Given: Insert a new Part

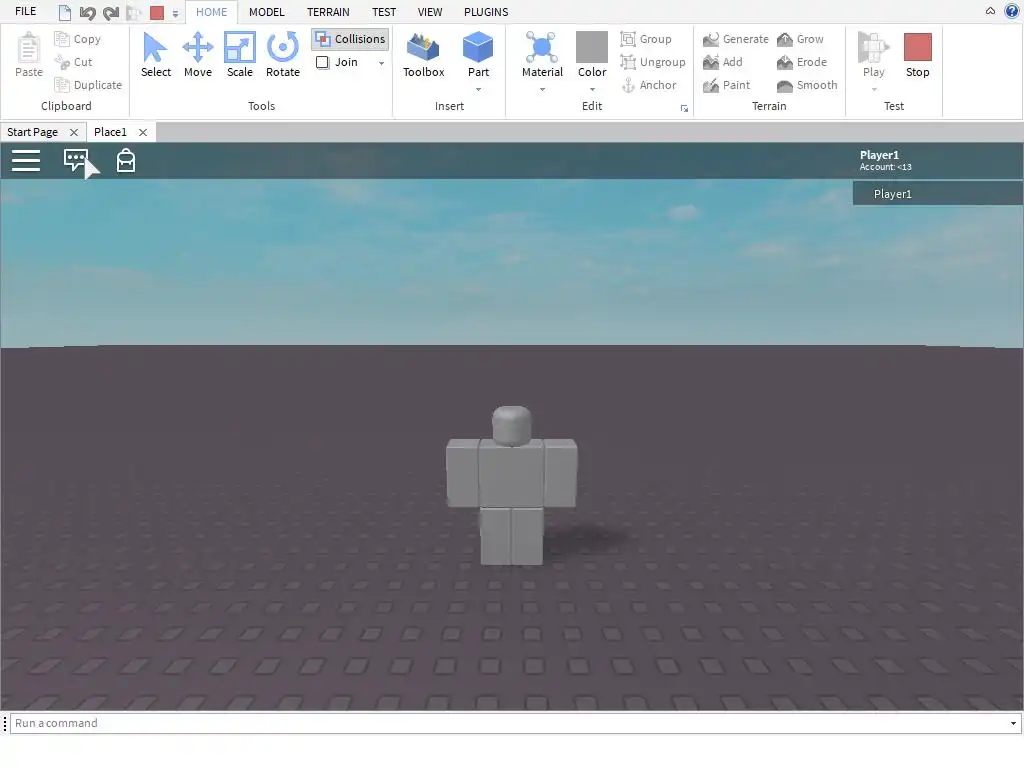Looking at the screenshot, I should click(478, 54).
